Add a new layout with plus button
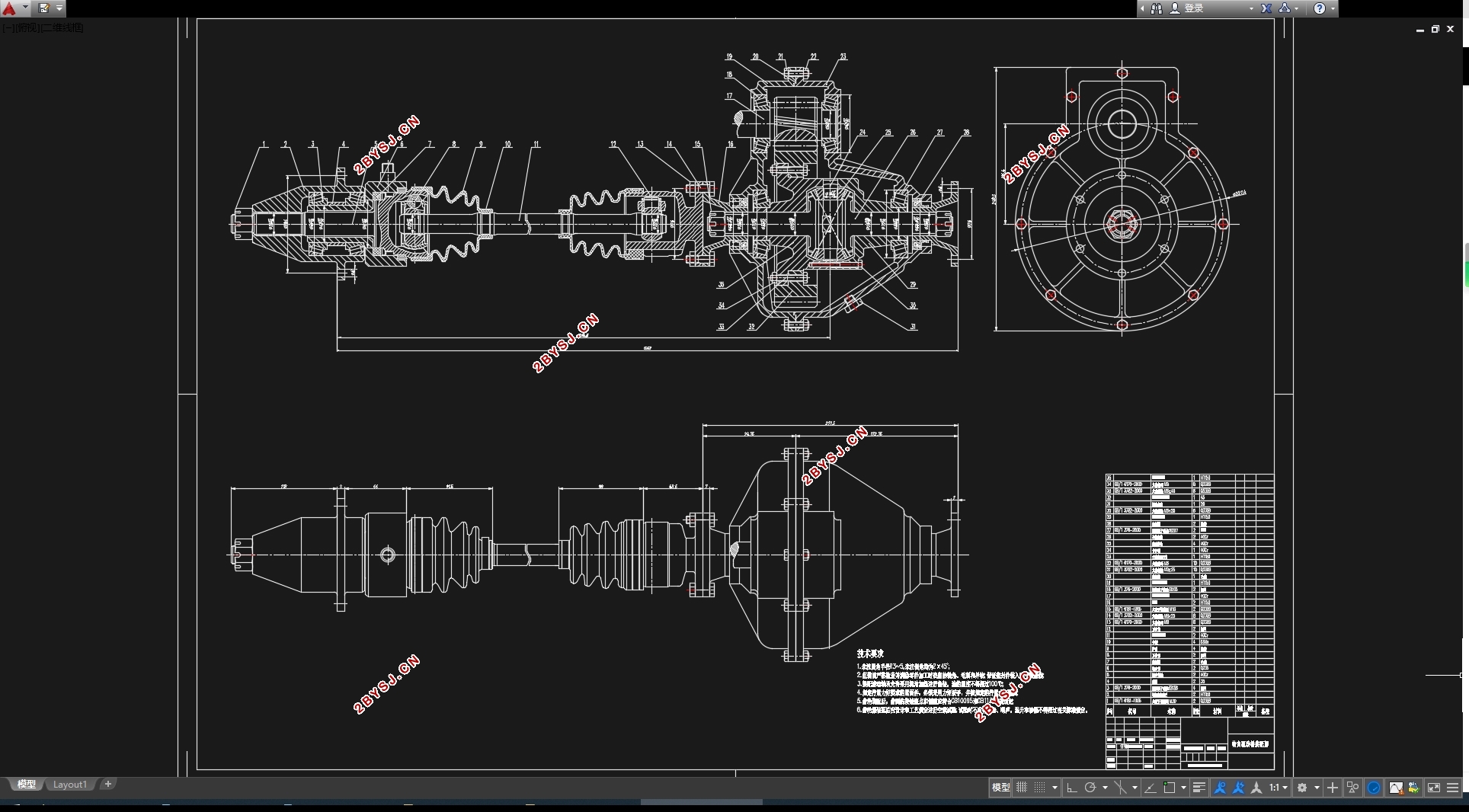1469x812 pixels. point(108,784)
